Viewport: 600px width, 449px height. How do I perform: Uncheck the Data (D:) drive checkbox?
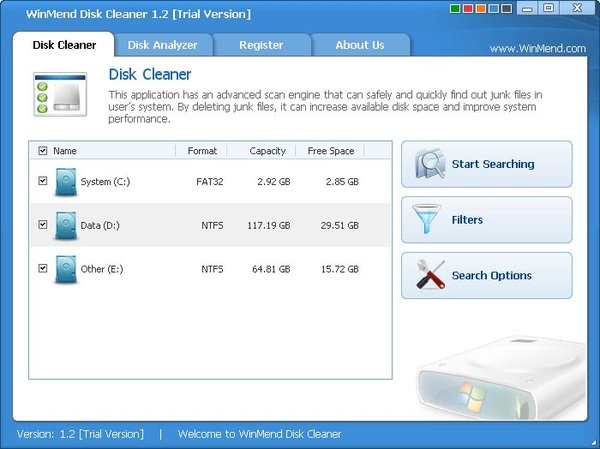click(42, 225)
